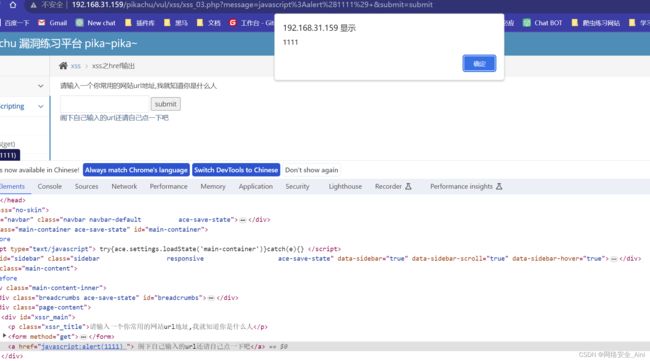Screen dimensions: 650x361
Task: Click the browser address bar URL
Action: point(252,5)
